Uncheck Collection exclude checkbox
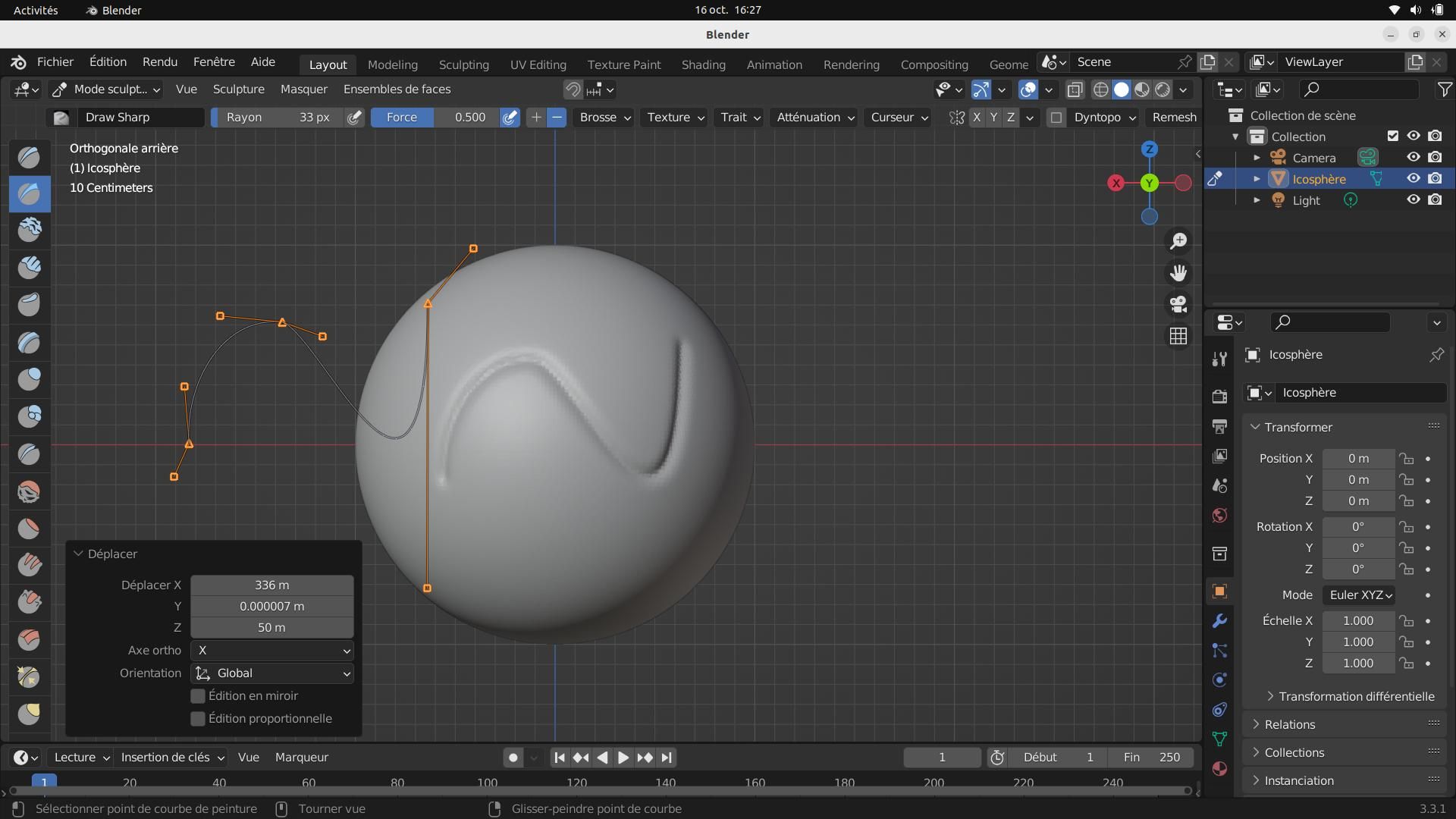This screenshot has height=819, width=1456. 1392,136
